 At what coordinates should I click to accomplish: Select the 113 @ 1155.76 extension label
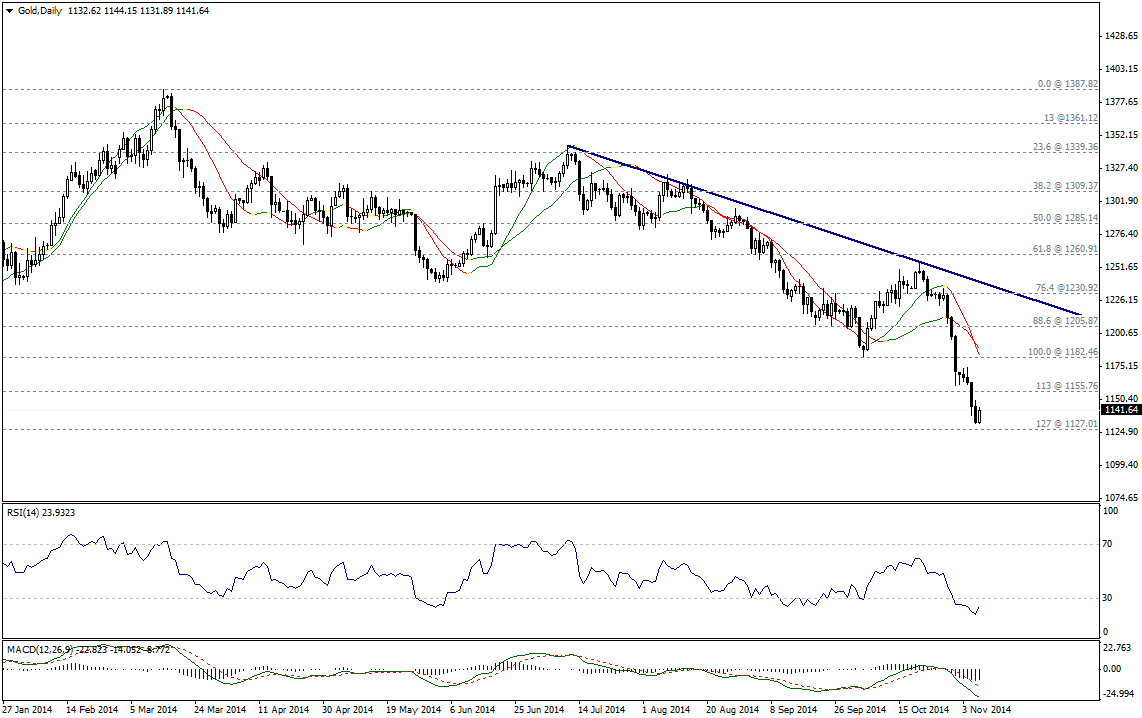(x=1068, y=385)
